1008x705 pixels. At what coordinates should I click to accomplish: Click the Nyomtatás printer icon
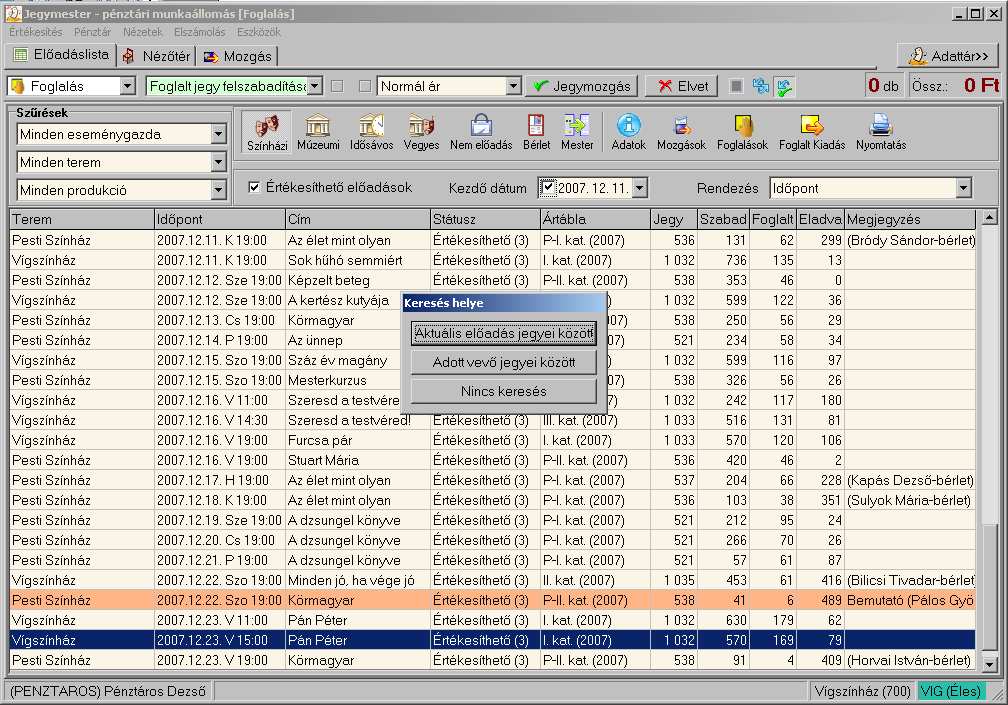[881, 132]
